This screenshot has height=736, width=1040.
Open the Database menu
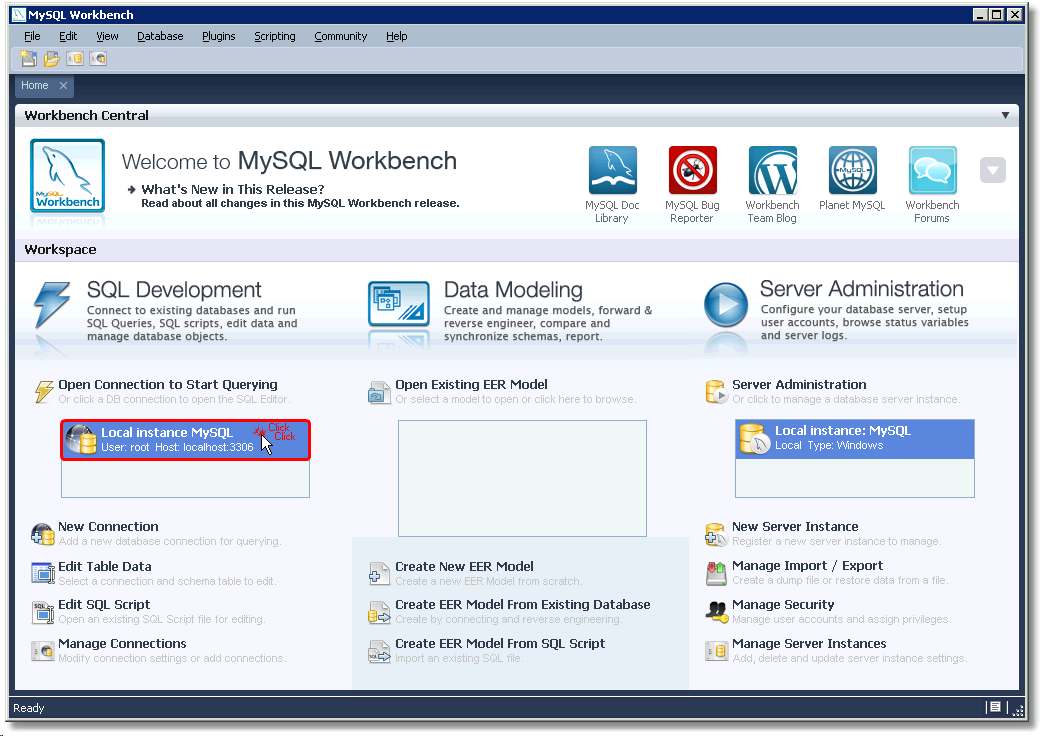tap(160, 36)
